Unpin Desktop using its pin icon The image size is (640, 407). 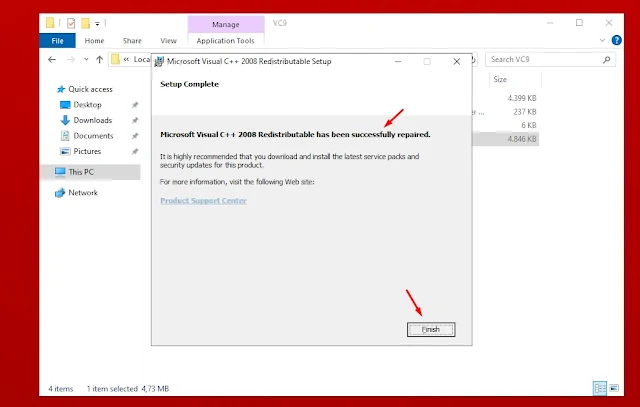pos(135,105)
